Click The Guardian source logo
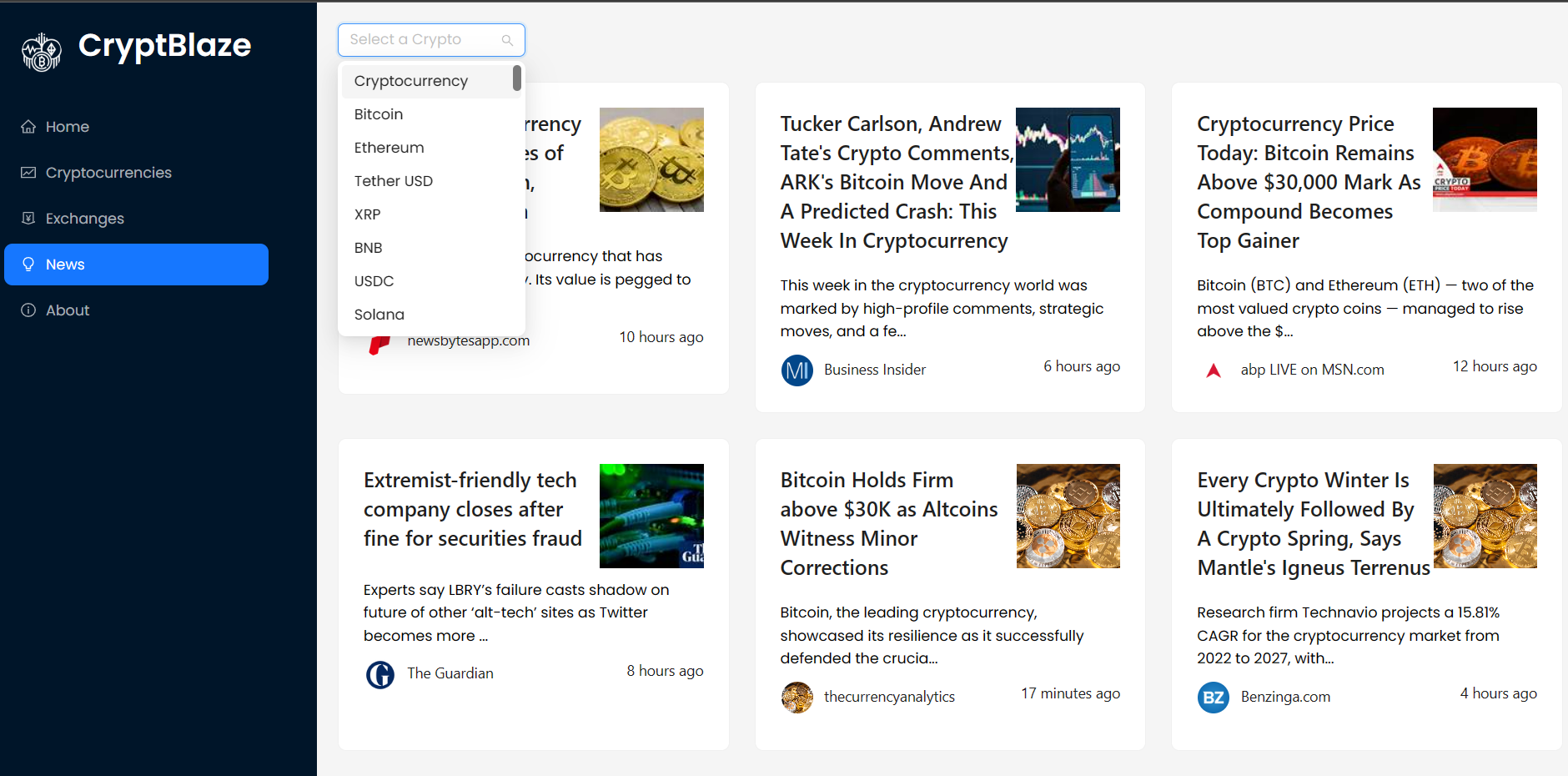 (x=380, y=674)
